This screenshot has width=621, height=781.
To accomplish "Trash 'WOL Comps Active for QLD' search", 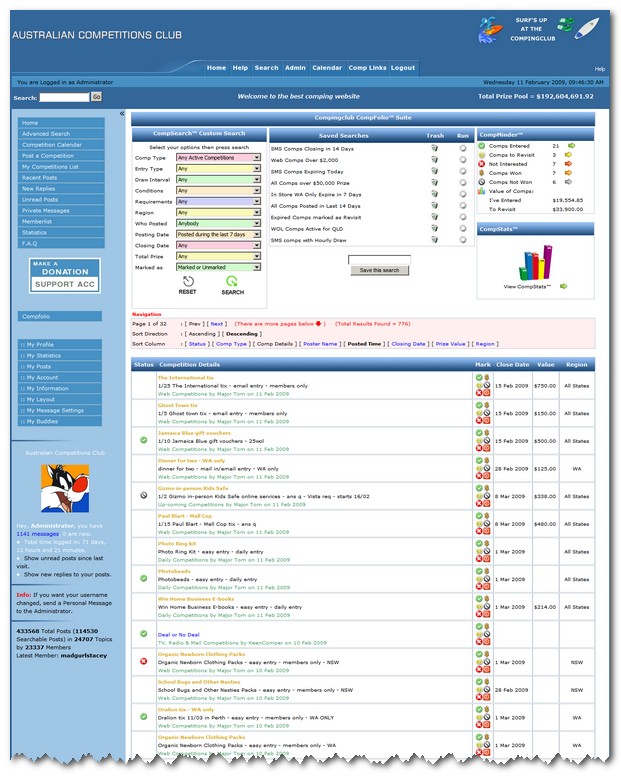I will click(x=435, y=228).
